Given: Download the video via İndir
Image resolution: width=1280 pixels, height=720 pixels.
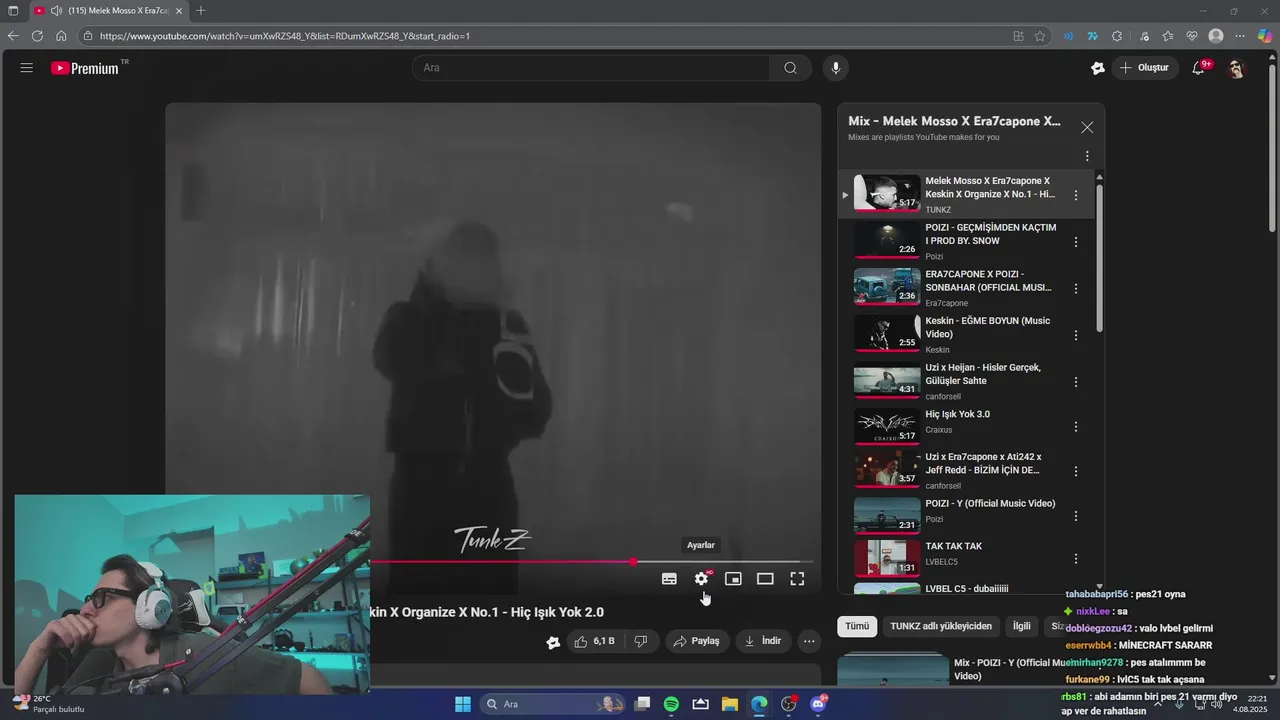Looking at the screenshot, I should [763, 641].
